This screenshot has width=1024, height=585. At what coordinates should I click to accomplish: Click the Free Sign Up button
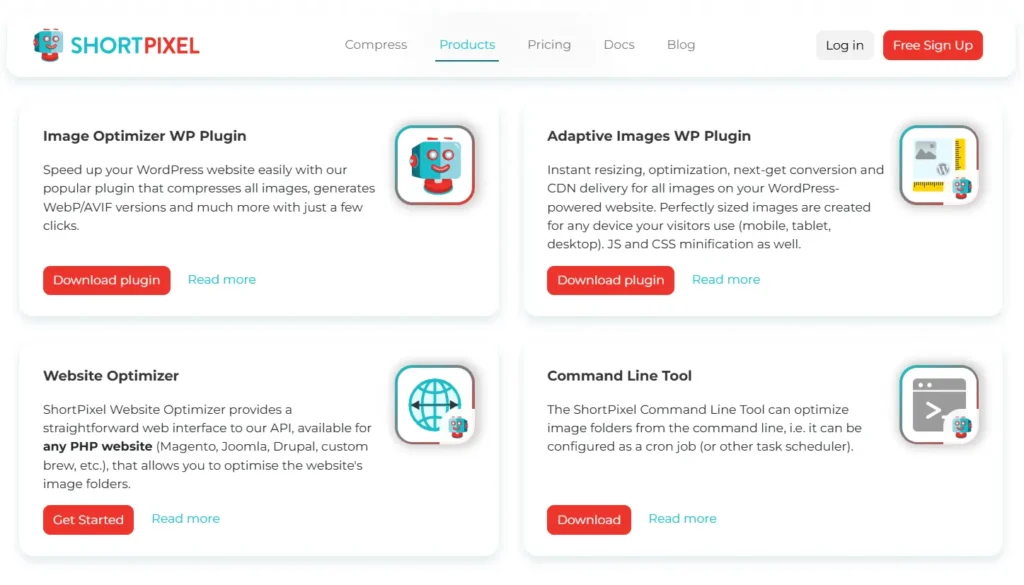coord(933,45)
